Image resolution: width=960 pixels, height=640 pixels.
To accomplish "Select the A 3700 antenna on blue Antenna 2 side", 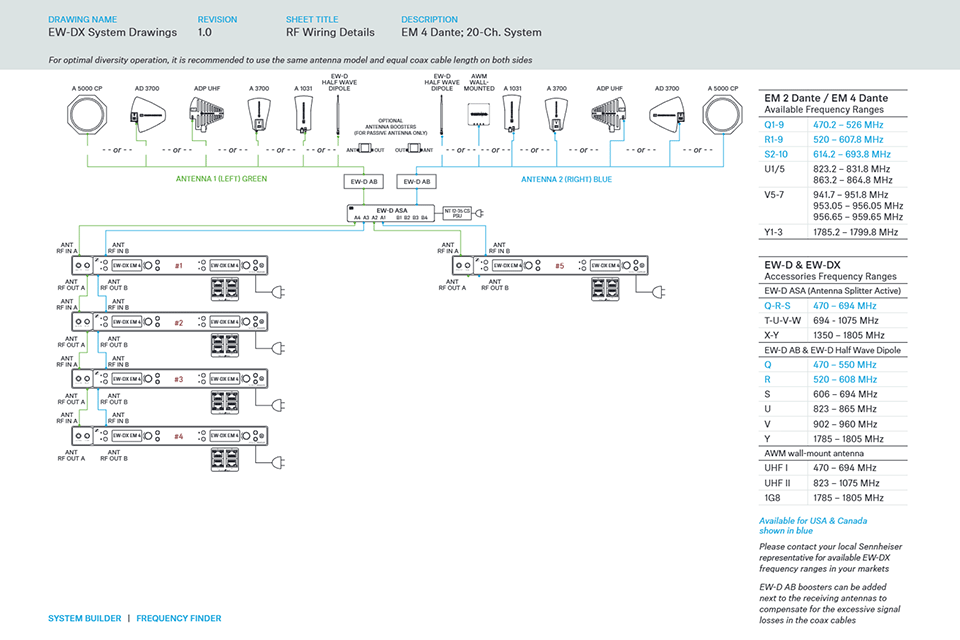I will (x=556, y=115).
